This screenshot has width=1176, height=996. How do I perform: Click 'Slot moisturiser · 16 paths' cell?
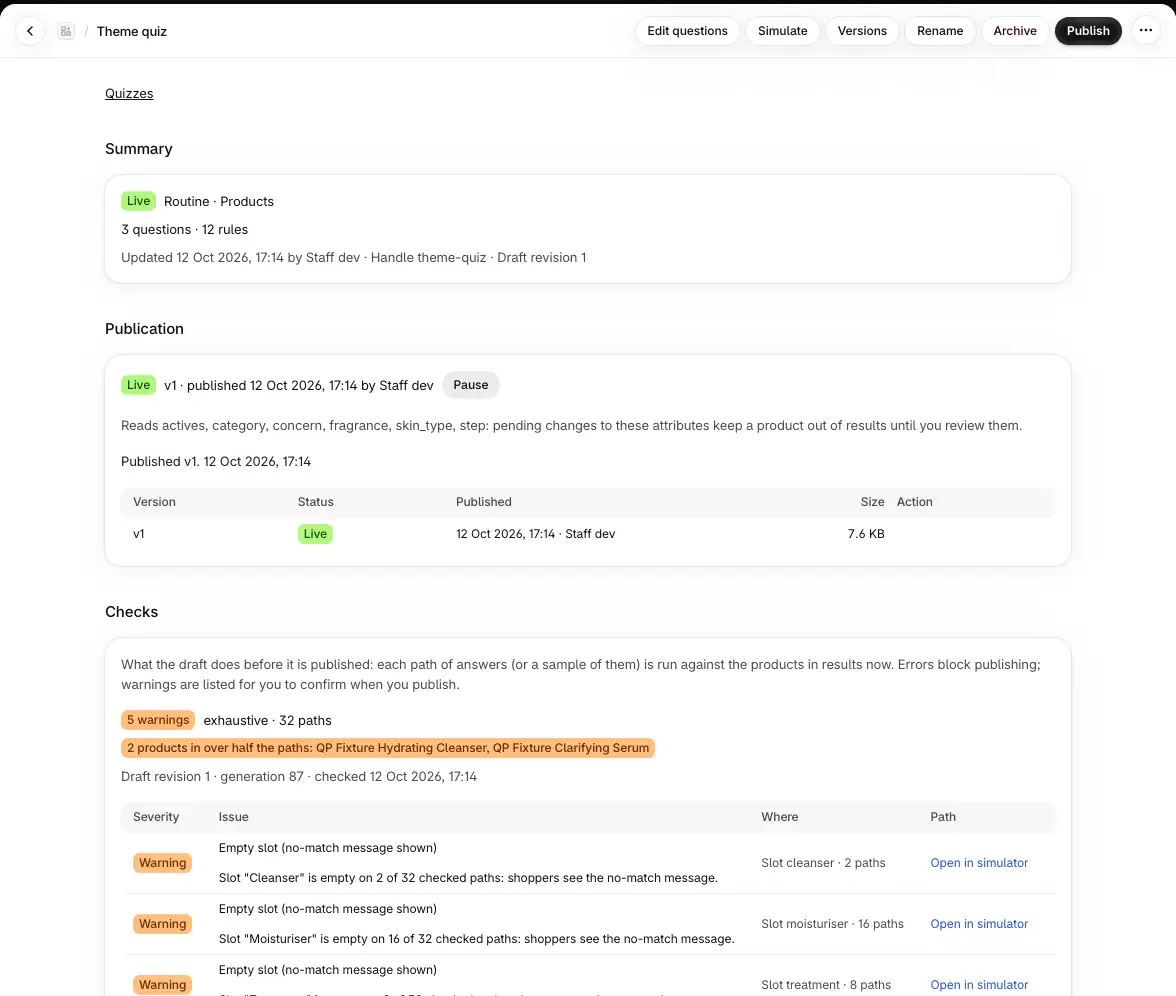(x=832, y=924)
